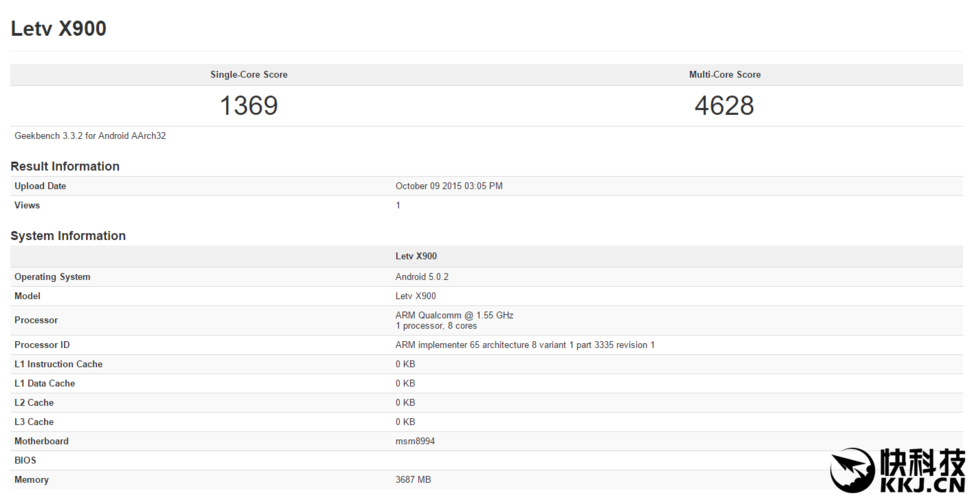Select '0 KB' in L1 Instruction Cache row
Viewport: 972px width, 500px height.
[x=405, y=364]
